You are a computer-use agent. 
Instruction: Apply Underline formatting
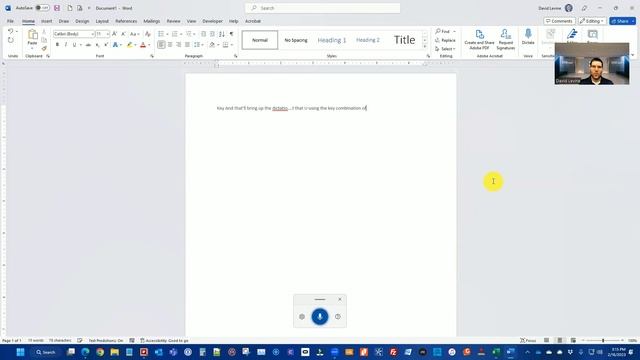[x=74, y=44]
